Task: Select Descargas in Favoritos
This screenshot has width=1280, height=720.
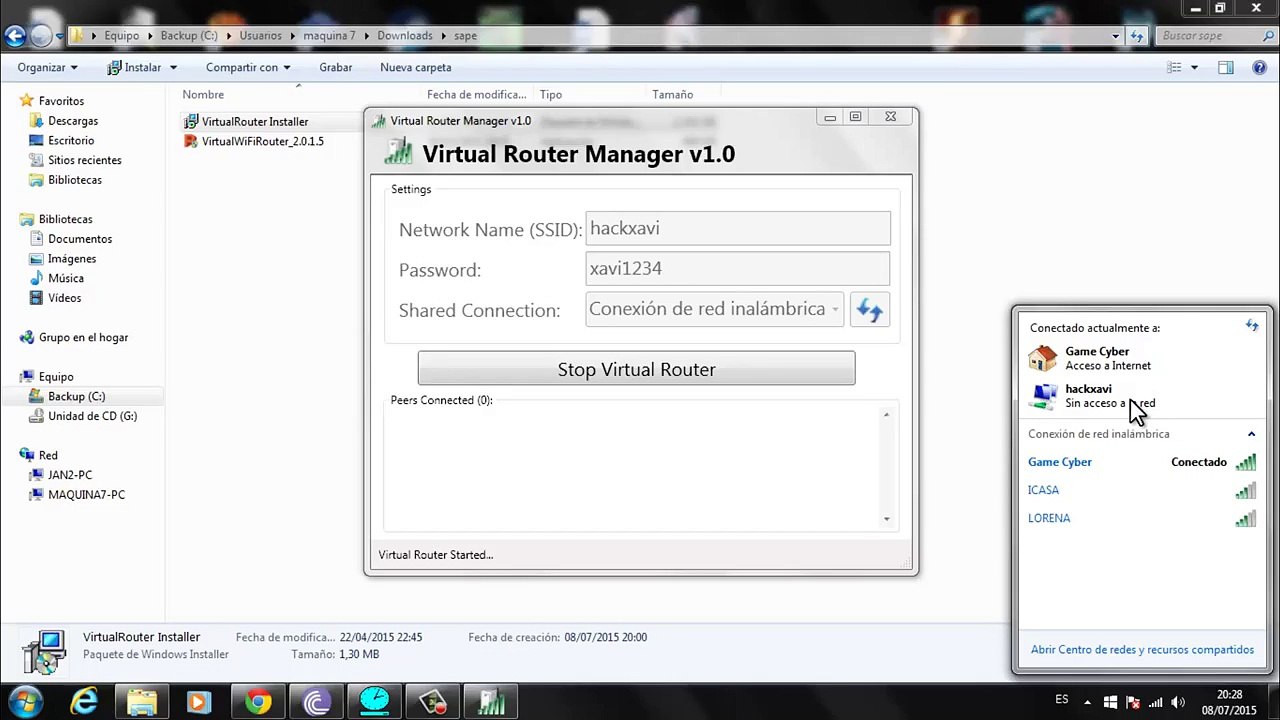Action: tap(73, 121)
